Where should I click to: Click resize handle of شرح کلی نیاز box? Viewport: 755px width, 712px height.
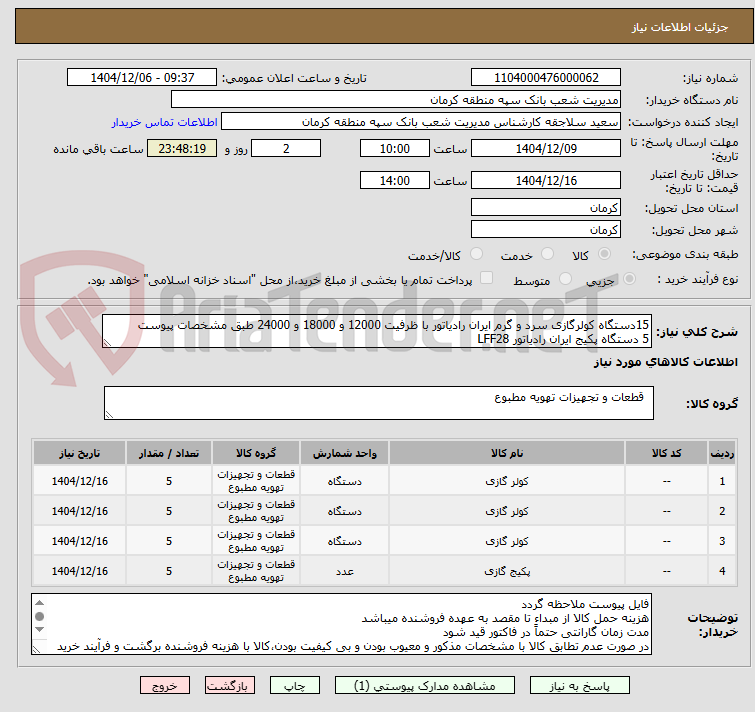tap(107, 343)
